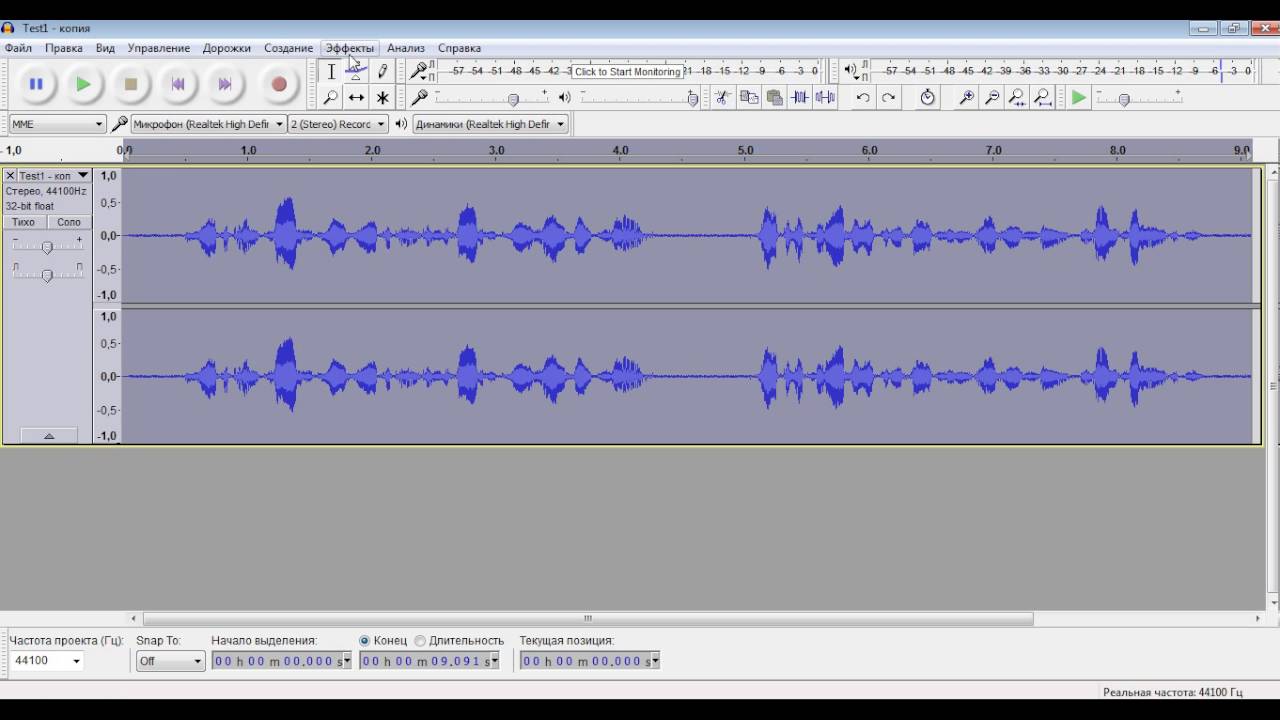Viewport: 1280px width, 720px height.
Task: Select the Selection (I-beam) tool
Action: coord(331,72)
